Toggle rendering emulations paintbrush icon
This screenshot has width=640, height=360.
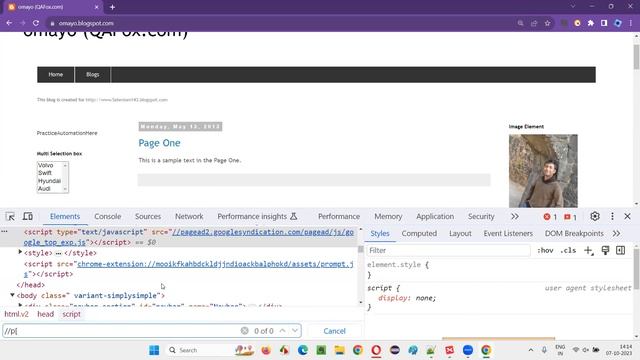605,250
